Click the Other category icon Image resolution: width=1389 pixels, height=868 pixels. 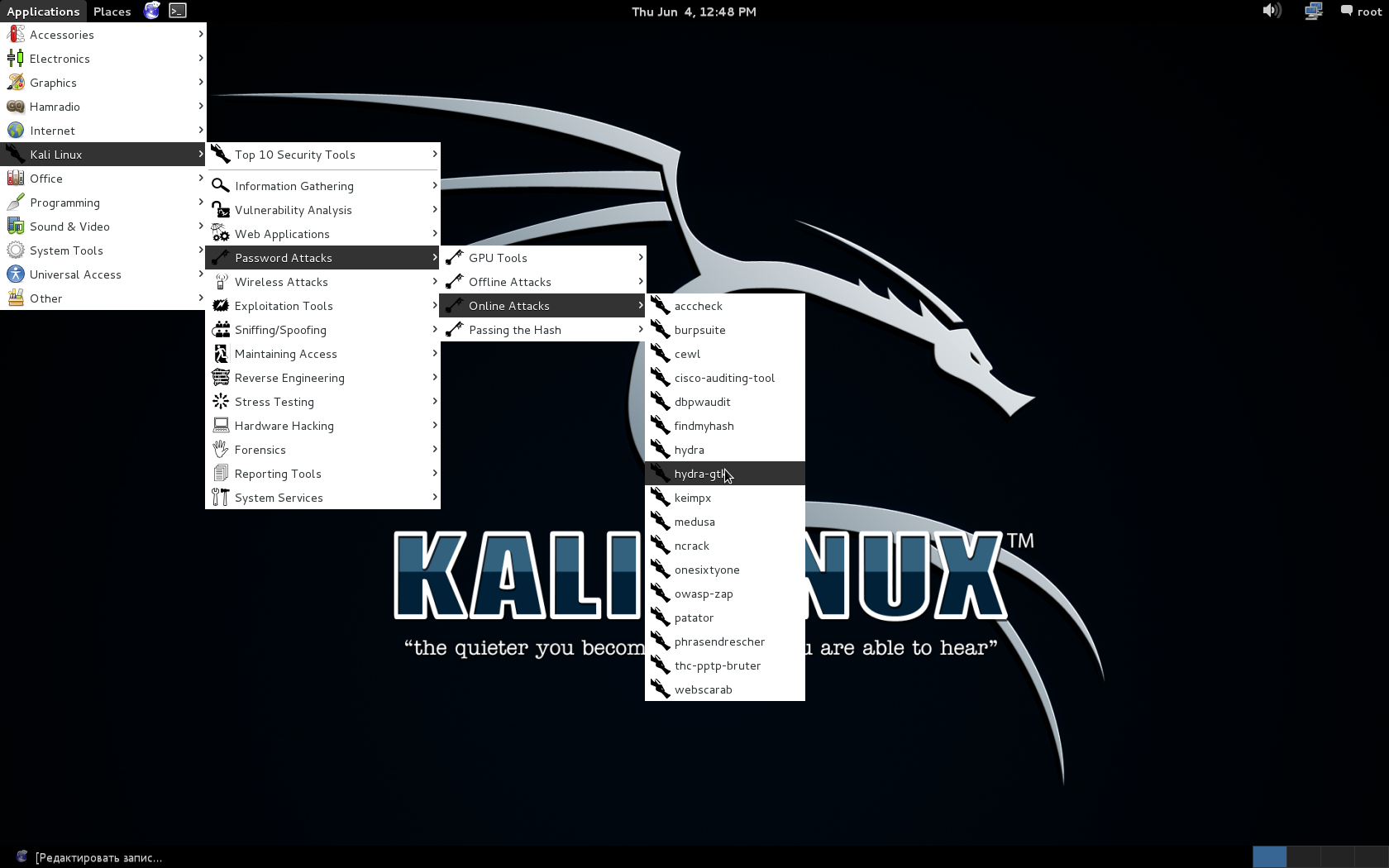pos(16,298)
